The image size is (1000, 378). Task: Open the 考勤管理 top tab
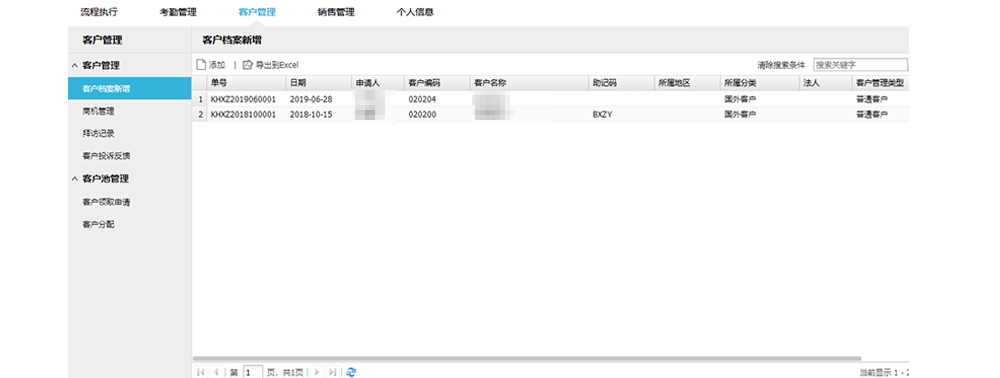(178, 12)
